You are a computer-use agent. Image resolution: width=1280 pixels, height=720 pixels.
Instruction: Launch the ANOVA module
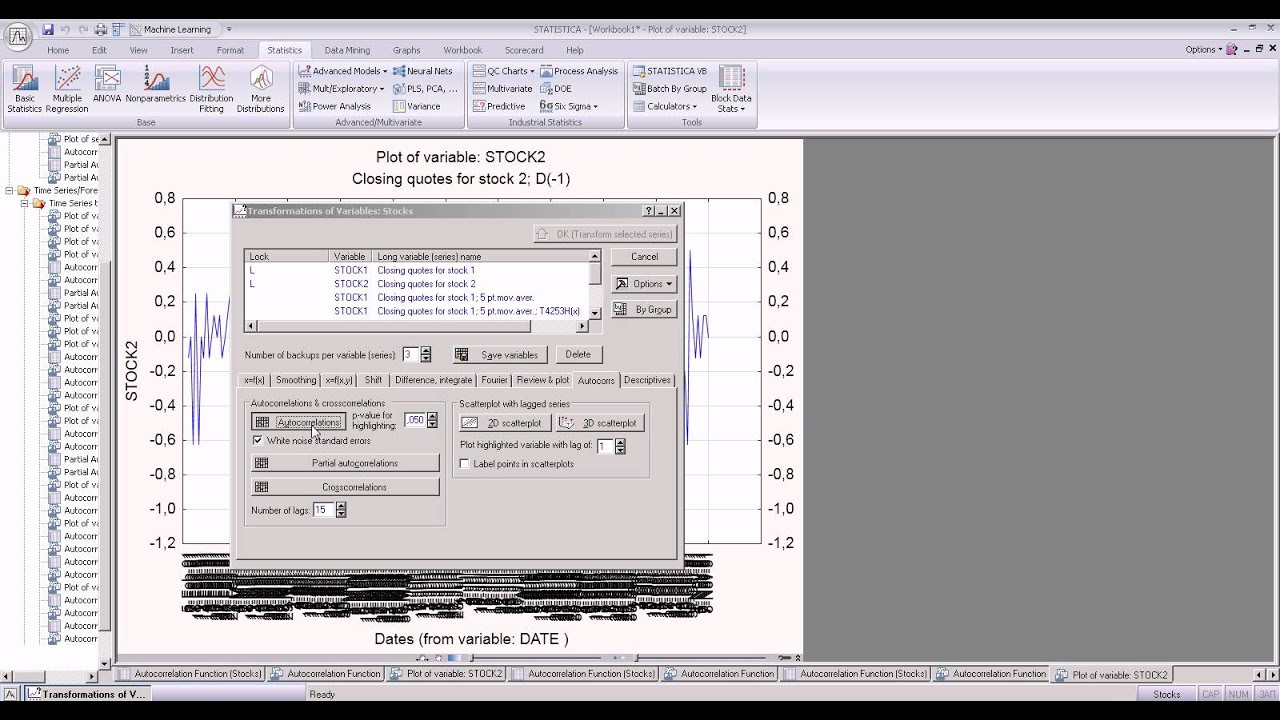point(107,85)
